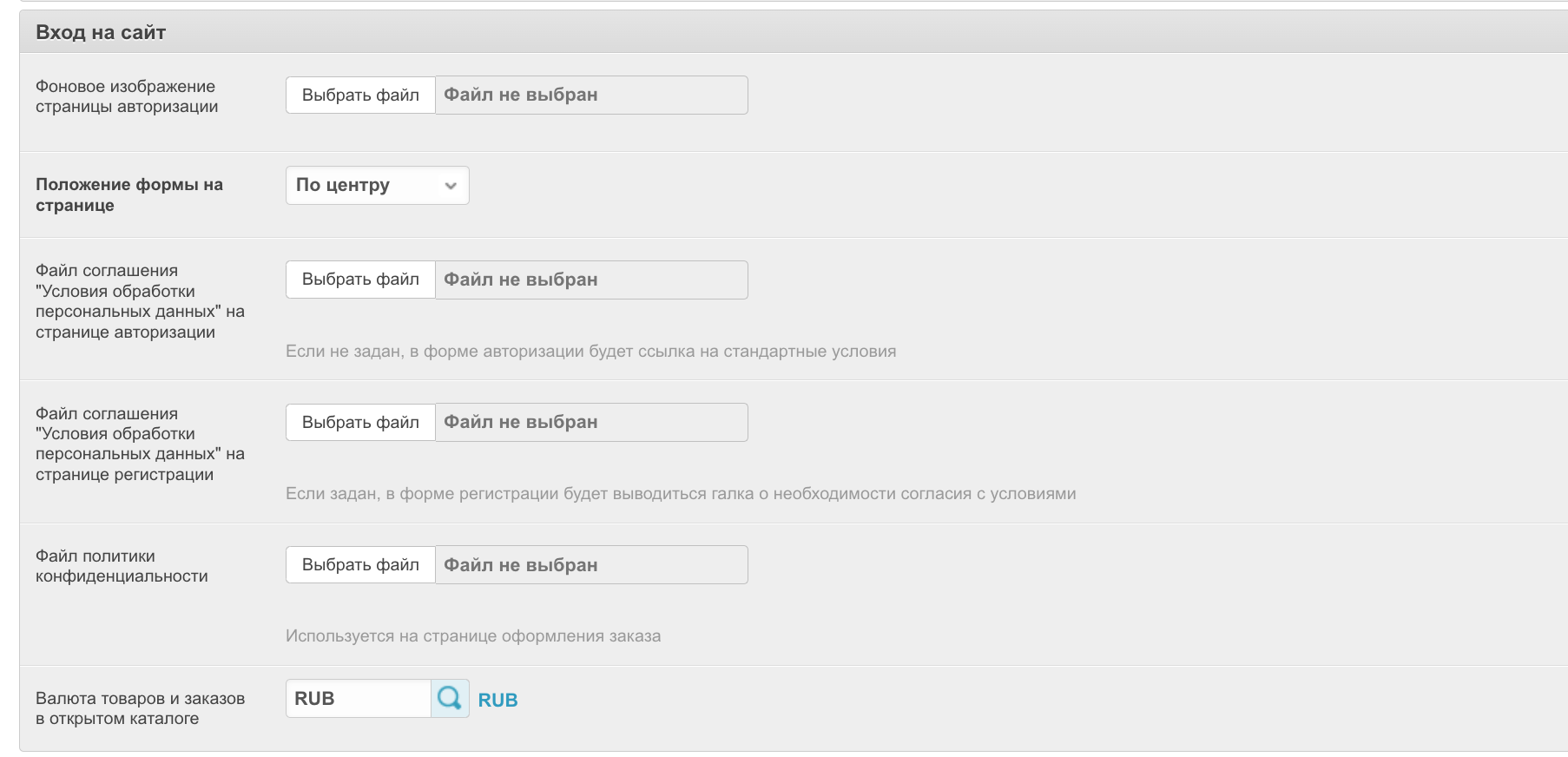The height and width of the screenshot is (757, 1568).
Task: Choose file for authorization page agreement
Action: [360, 280]
